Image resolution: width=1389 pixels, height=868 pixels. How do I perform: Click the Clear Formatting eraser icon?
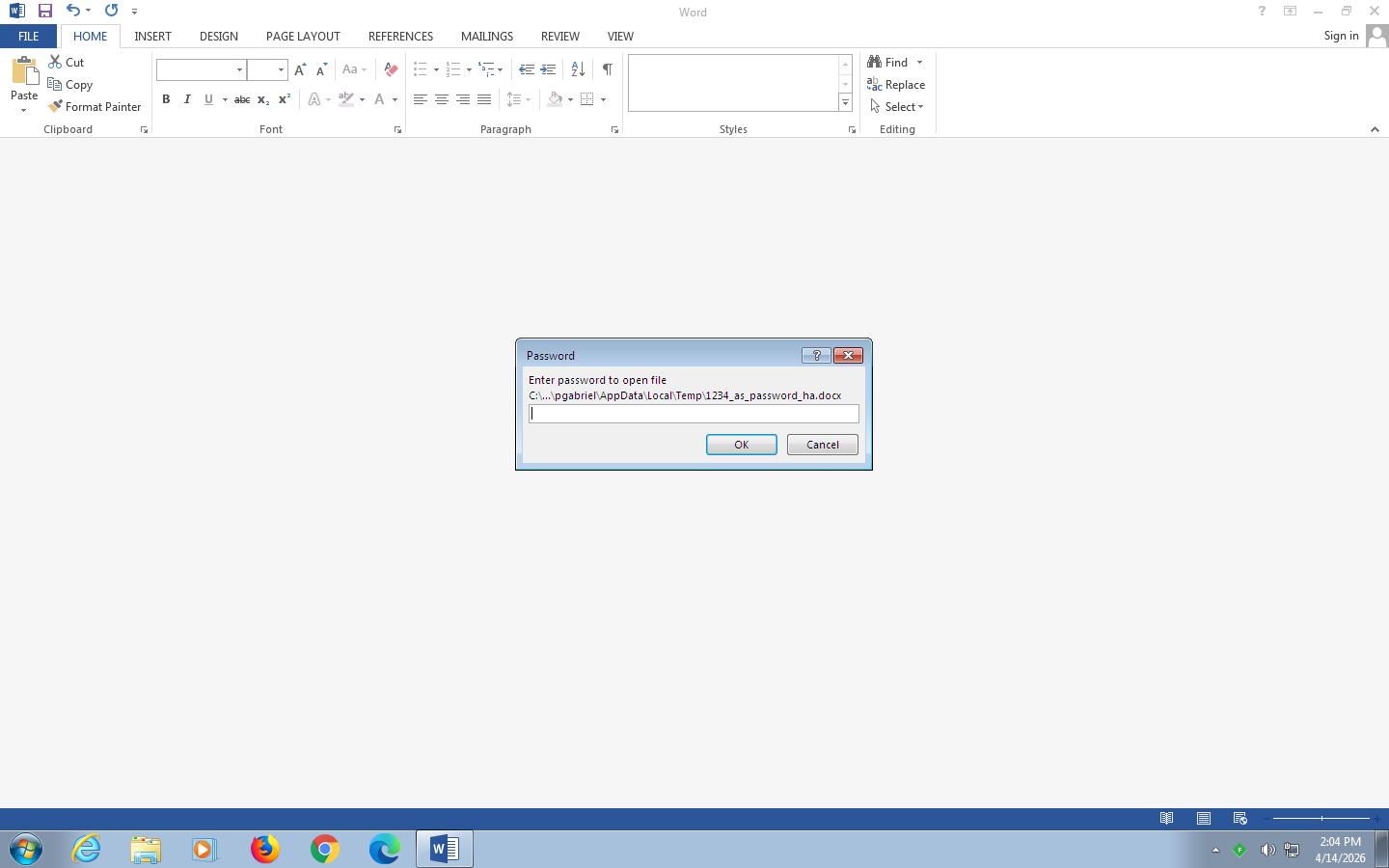pos(391,69)
